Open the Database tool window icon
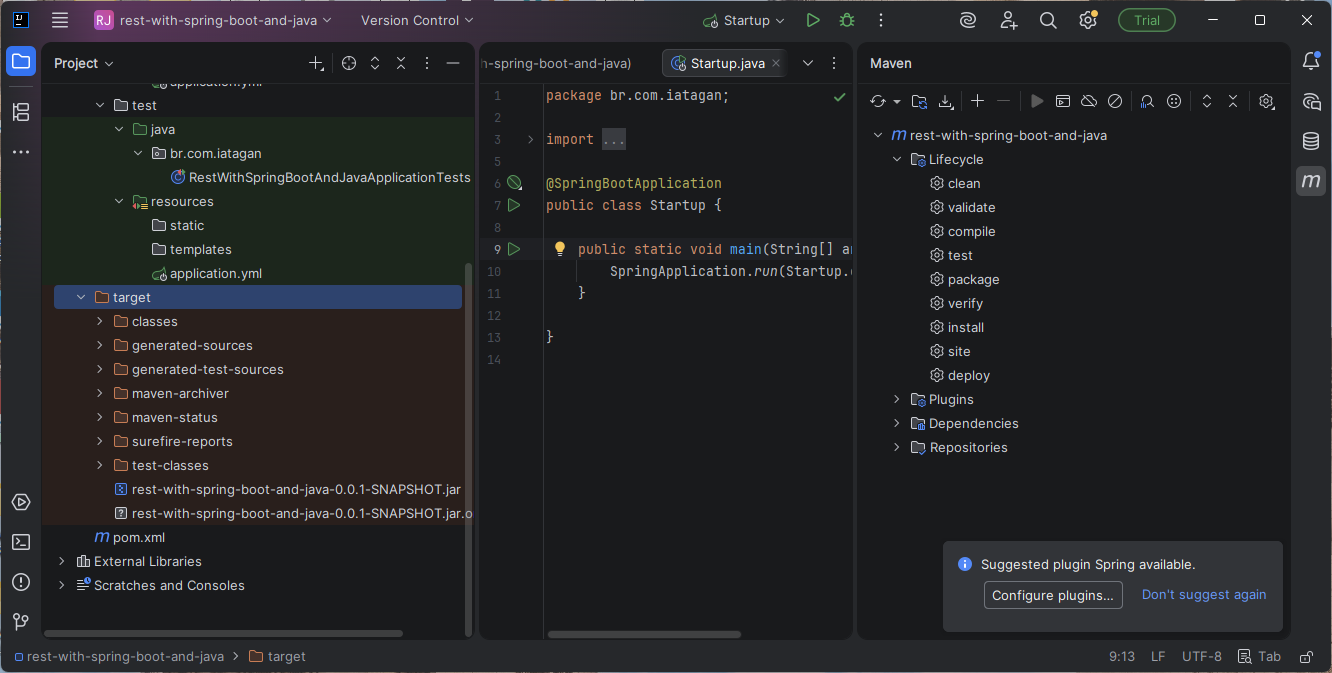The image size is (1332, 673). [x=1311, y=141]
